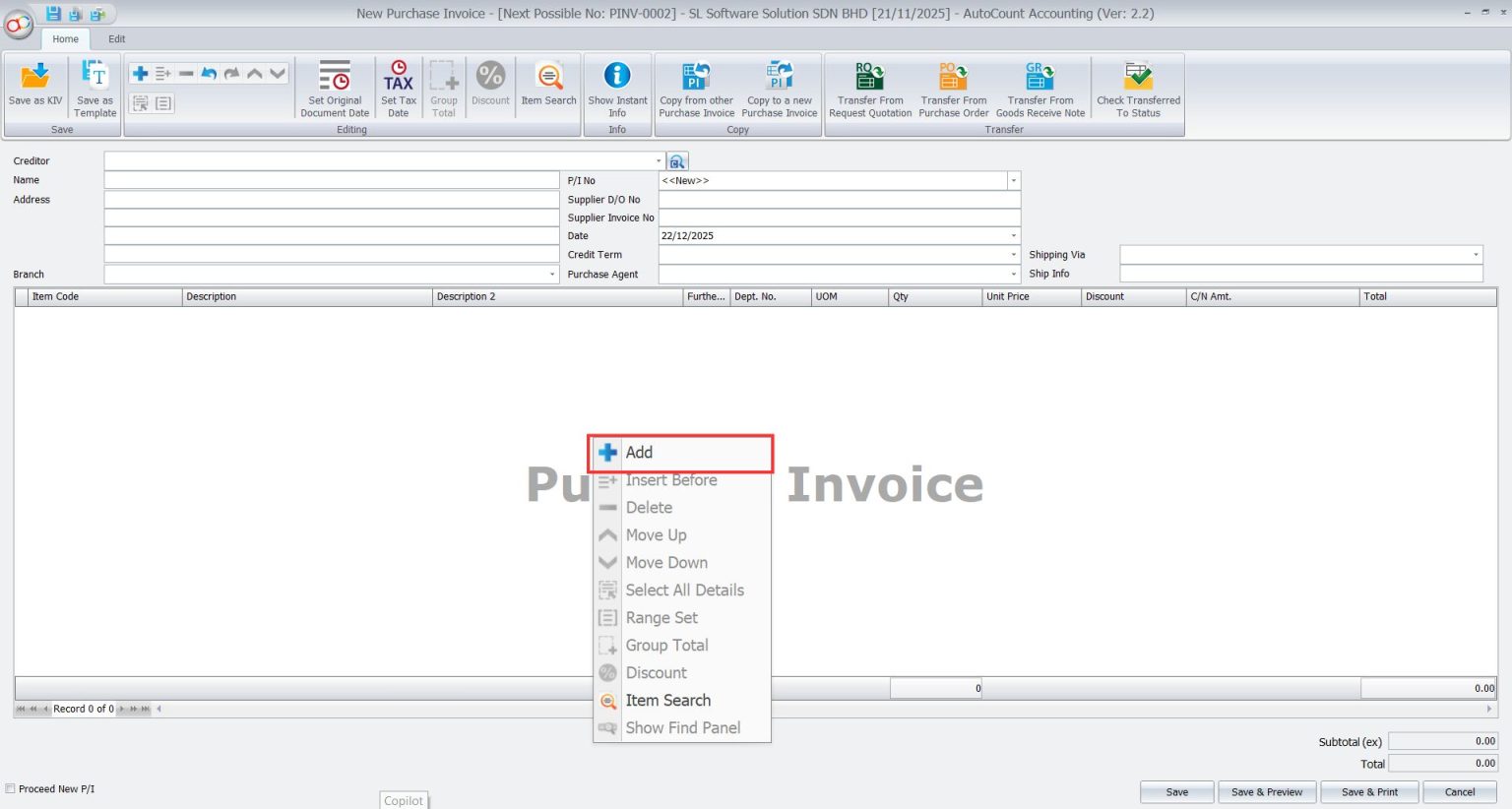The height and width of the screenshot is (809, 1512).
Task: Select the Item Search toolbar icon
Action: pos(548,87)
